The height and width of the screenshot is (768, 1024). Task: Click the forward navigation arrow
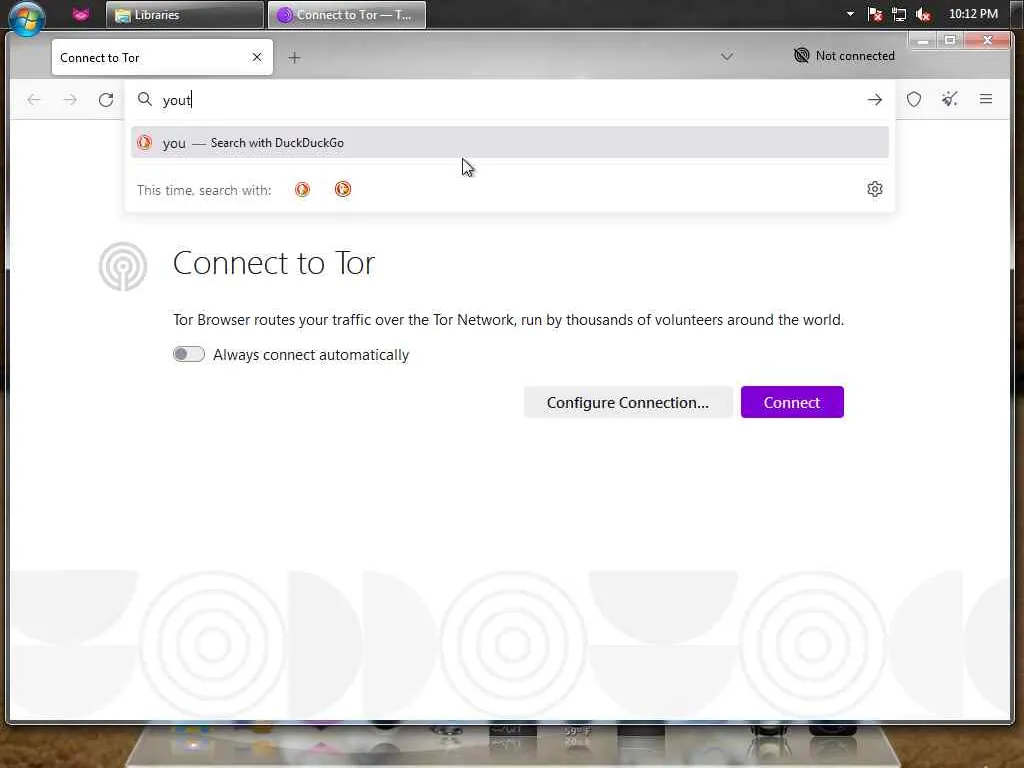pyautogui.click(x=70, y=99)
